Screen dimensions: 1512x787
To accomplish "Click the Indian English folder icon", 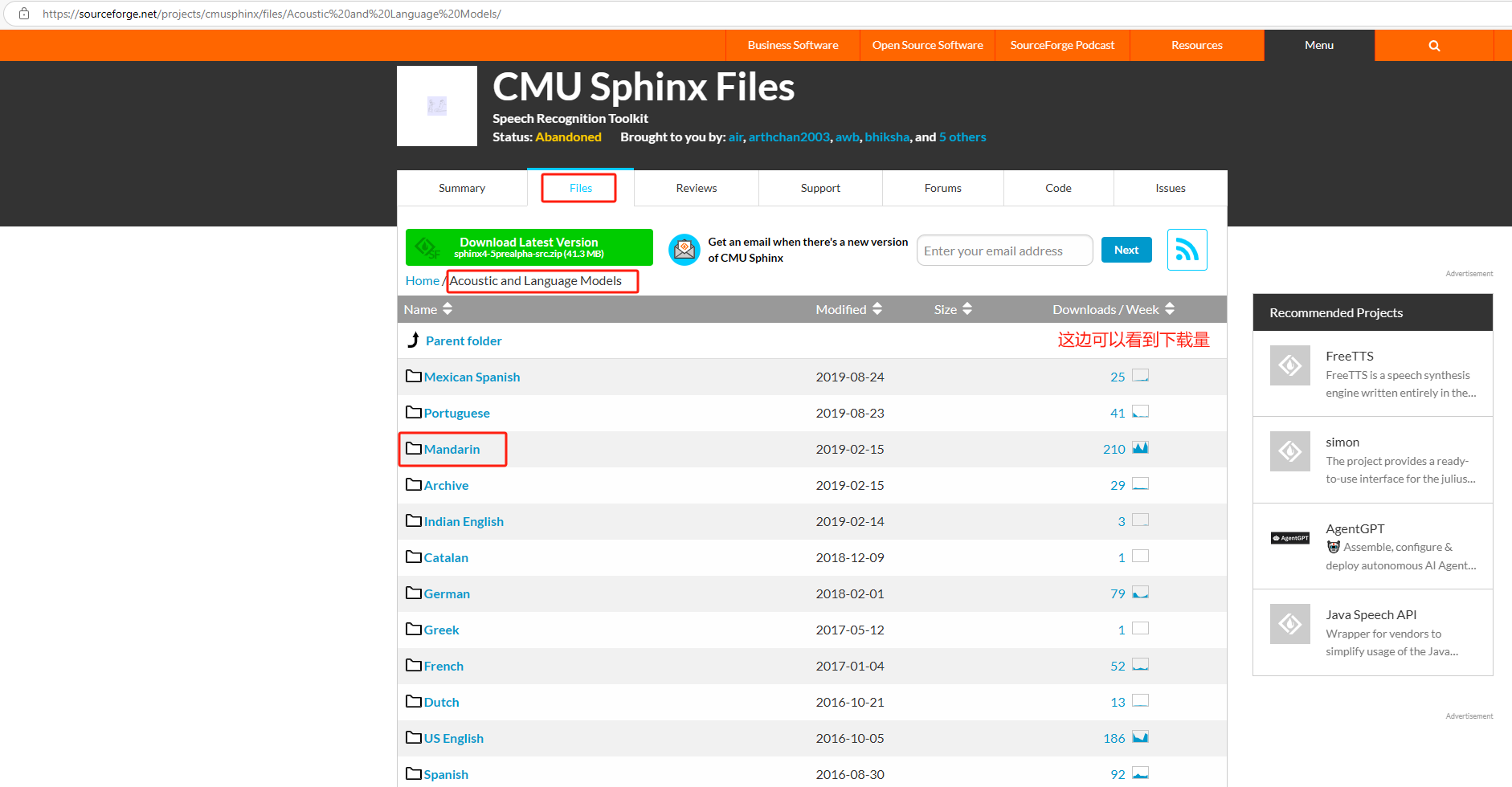I will click(x=414, y=520).
